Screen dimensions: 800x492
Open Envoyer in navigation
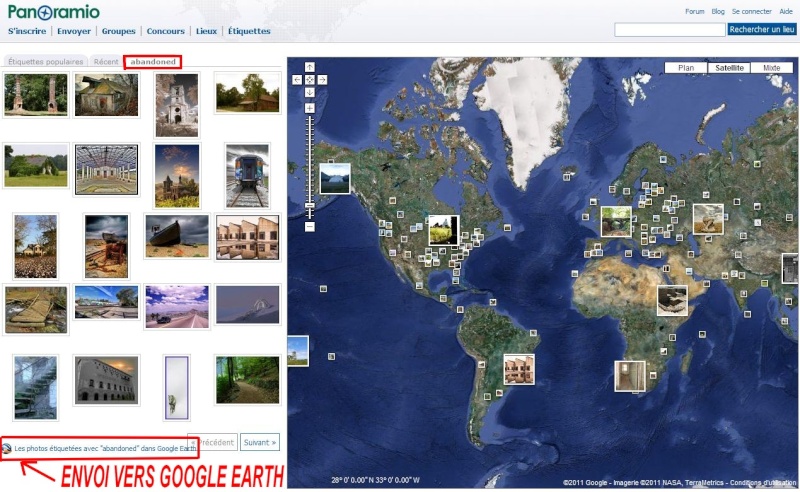[x=74, y=31]
